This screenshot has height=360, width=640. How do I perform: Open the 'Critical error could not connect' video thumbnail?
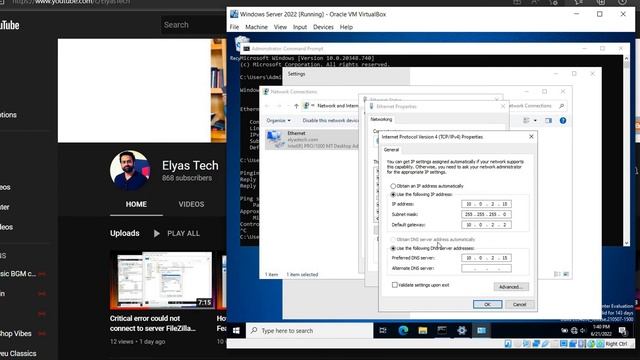coord(162,280)
